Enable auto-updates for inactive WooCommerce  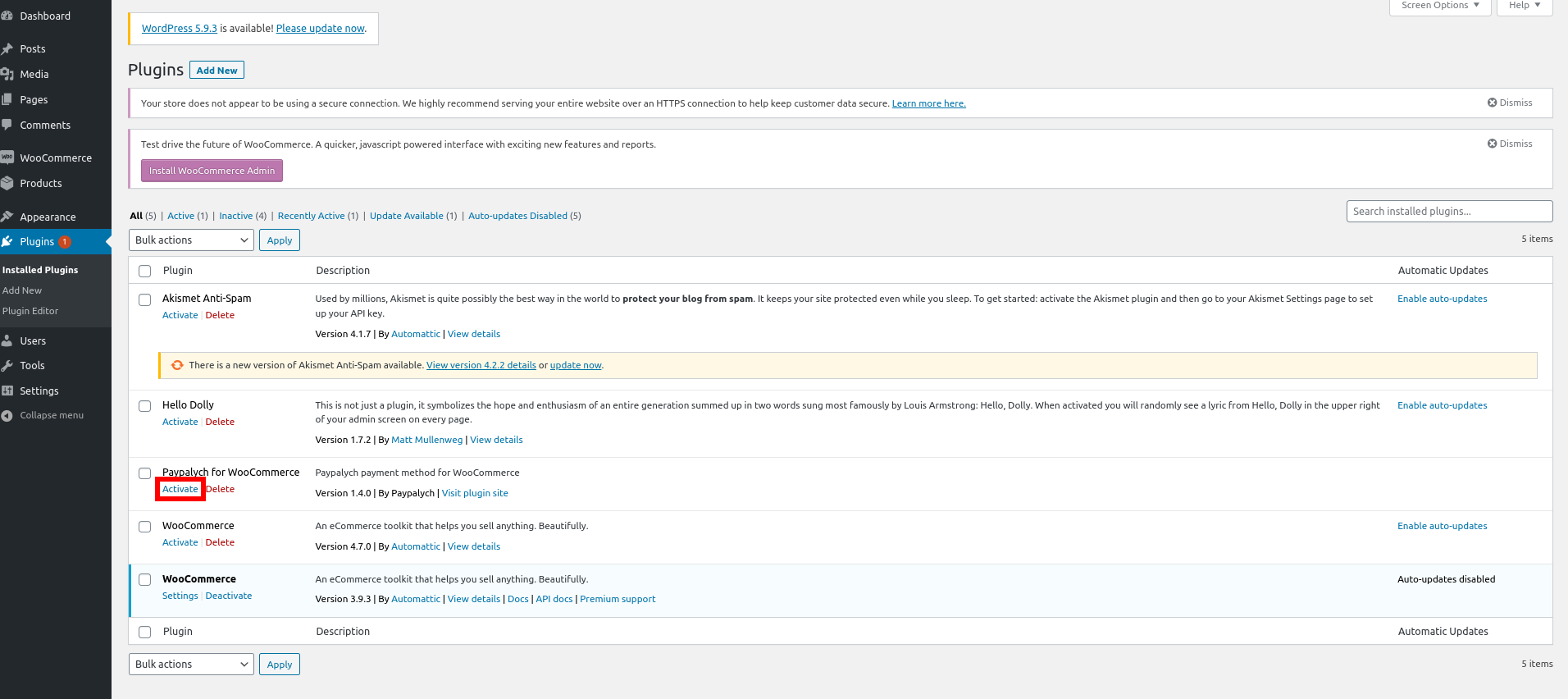[1443, 526]
